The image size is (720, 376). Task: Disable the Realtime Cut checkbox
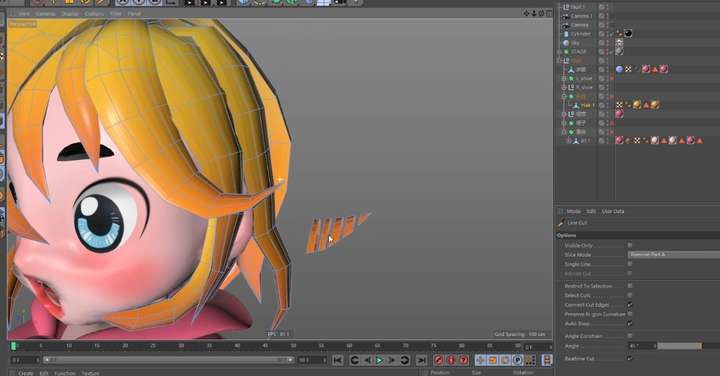(x=630, y=358)
